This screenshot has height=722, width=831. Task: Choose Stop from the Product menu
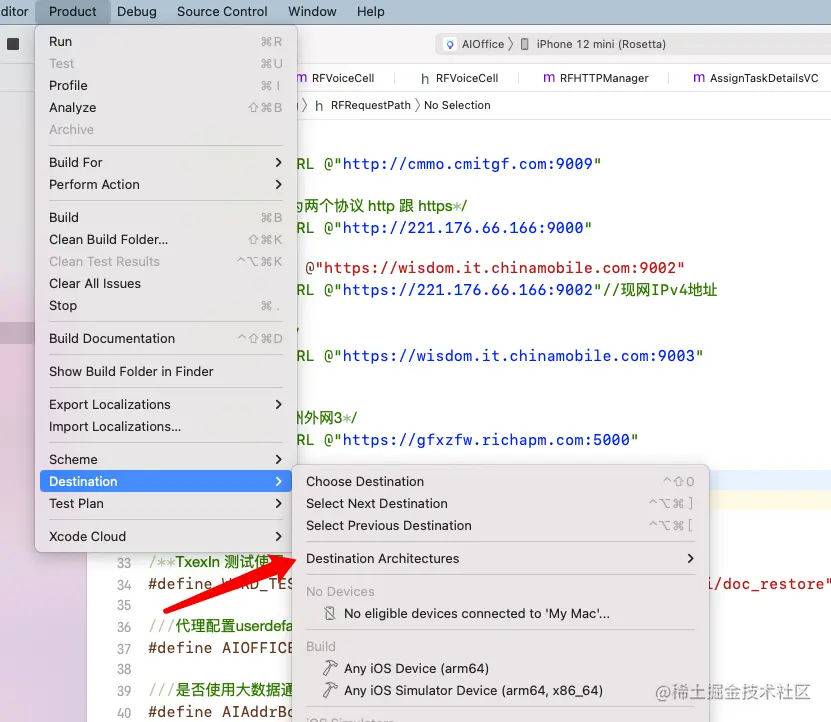pyautogui.click(x=166, y=306)
